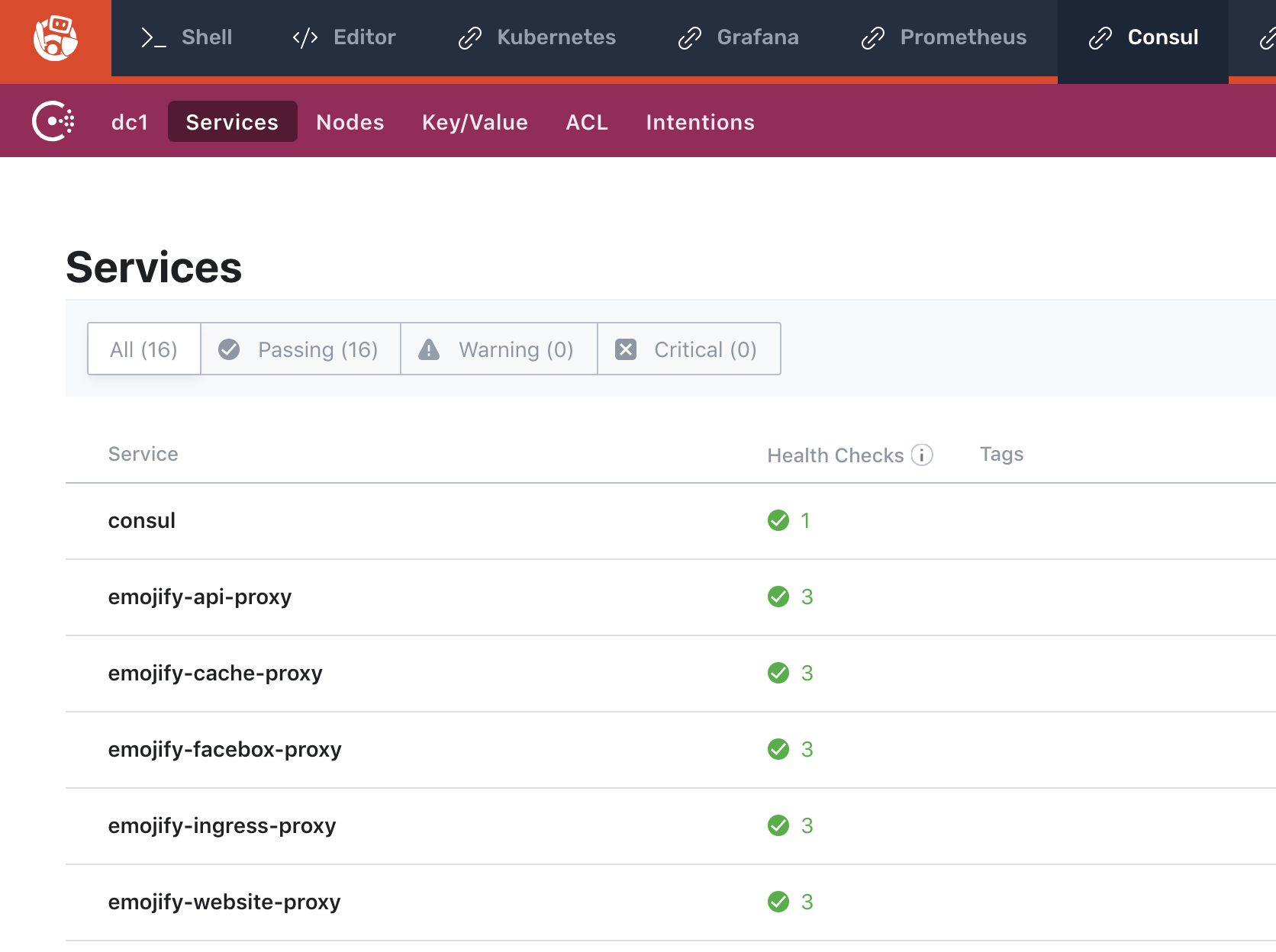Open the Key/Value section
This screenshot has width=1276, height=952.
pyautogui.click(x=475, y=122)
